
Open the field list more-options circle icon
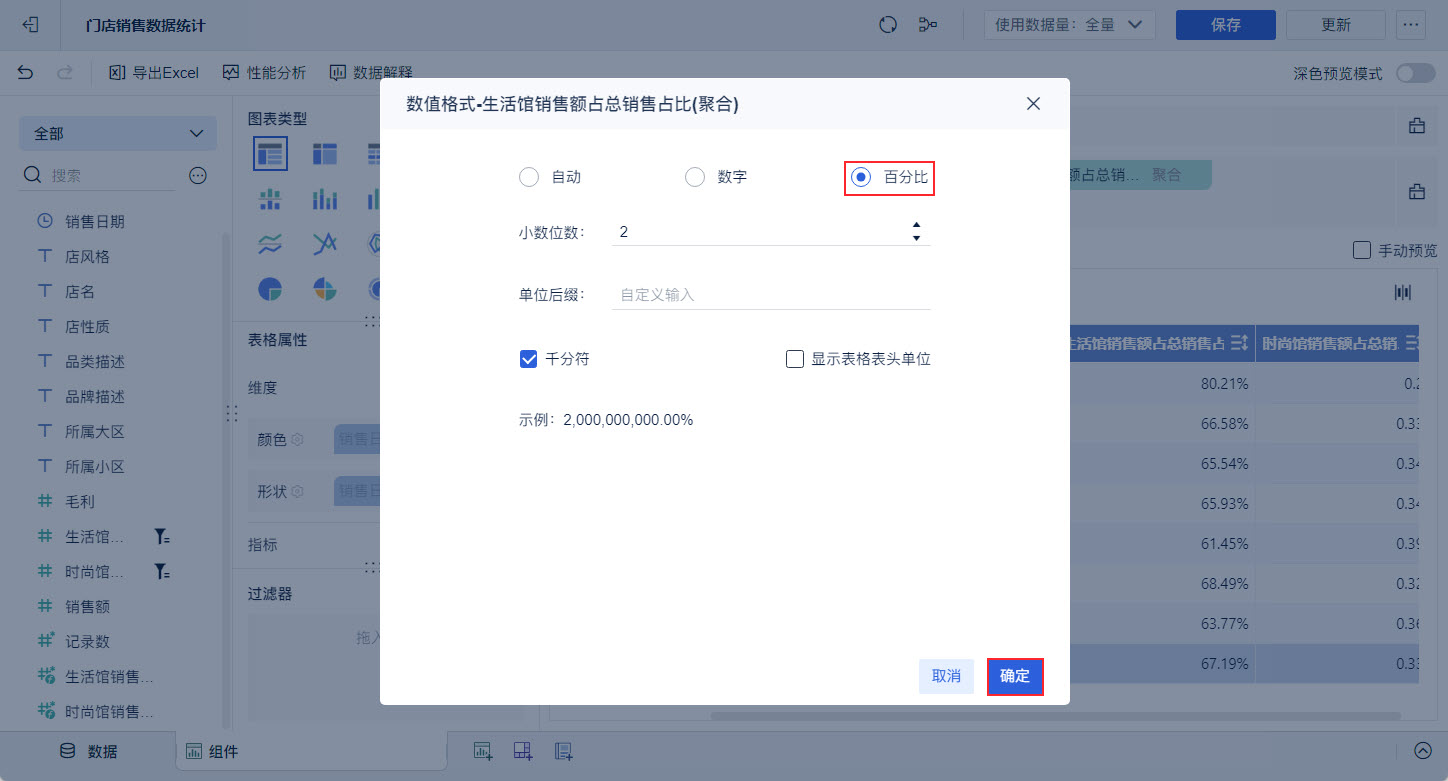click(x=198, y=175)
